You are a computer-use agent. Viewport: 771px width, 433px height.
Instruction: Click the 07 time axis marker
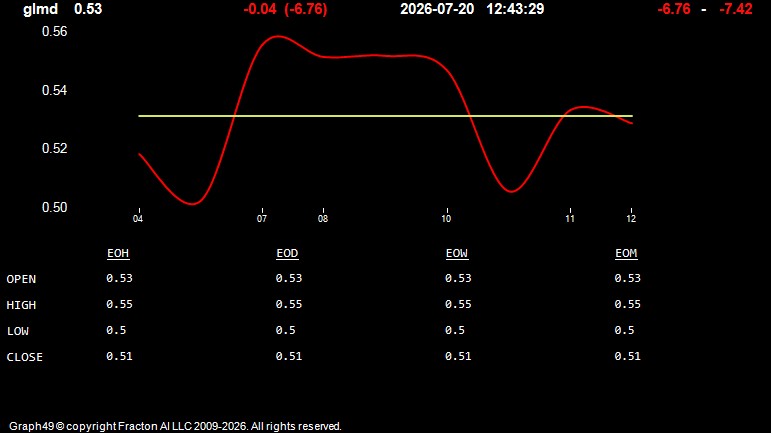coord(262,218)
